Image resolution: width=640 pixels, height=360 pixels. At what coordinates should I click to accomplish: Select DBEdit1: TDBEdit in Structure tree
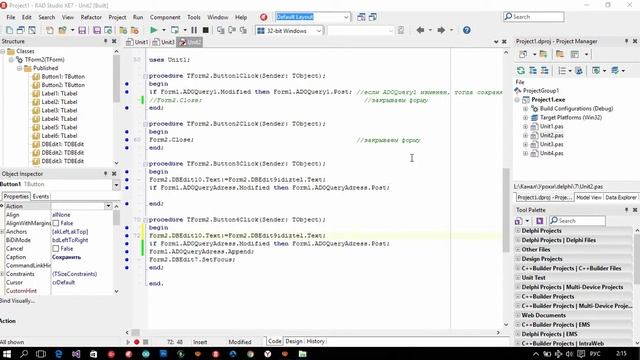pos(62,144)
